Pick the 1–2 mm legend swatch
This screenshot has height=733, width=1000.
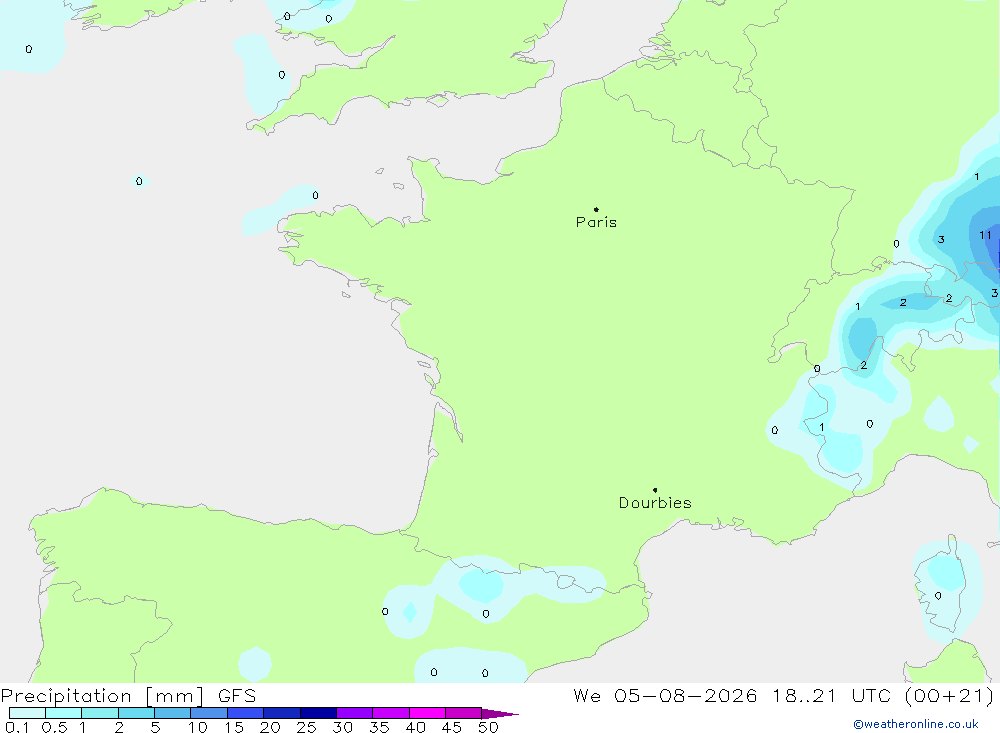coord(99,713)
